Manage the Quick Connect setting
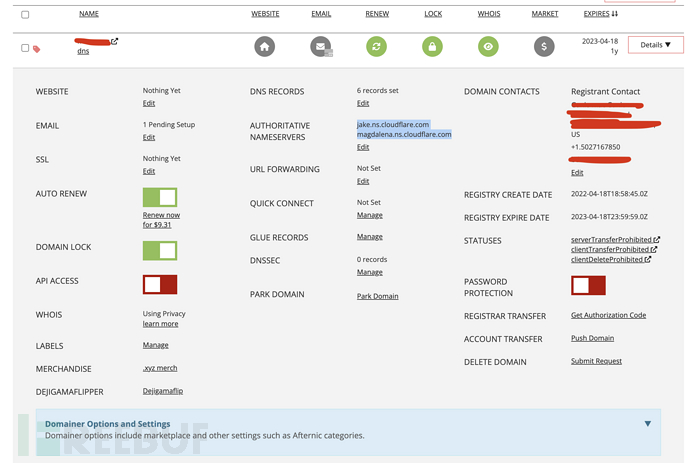Viewport: 690px width, 463px height. click(370, 215)
